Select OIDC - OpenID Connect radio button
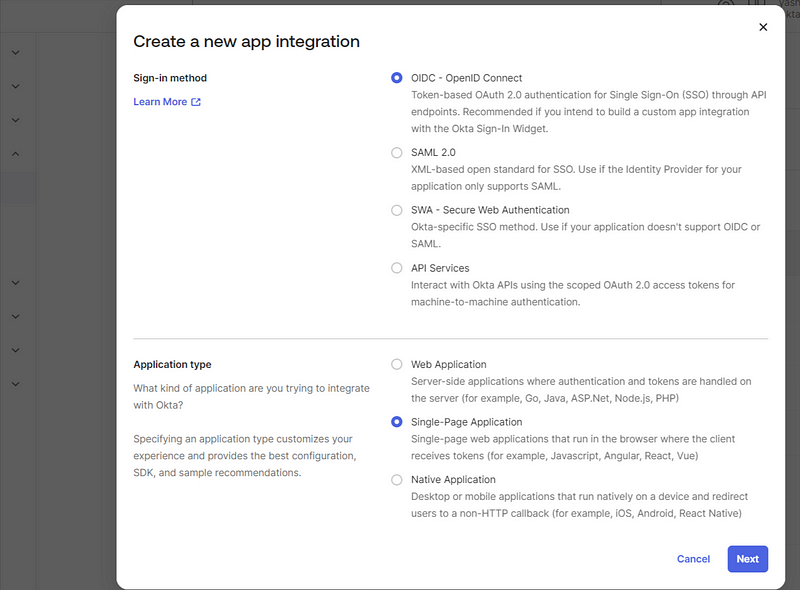Screen dimensions: 800x590 (396, 78)
